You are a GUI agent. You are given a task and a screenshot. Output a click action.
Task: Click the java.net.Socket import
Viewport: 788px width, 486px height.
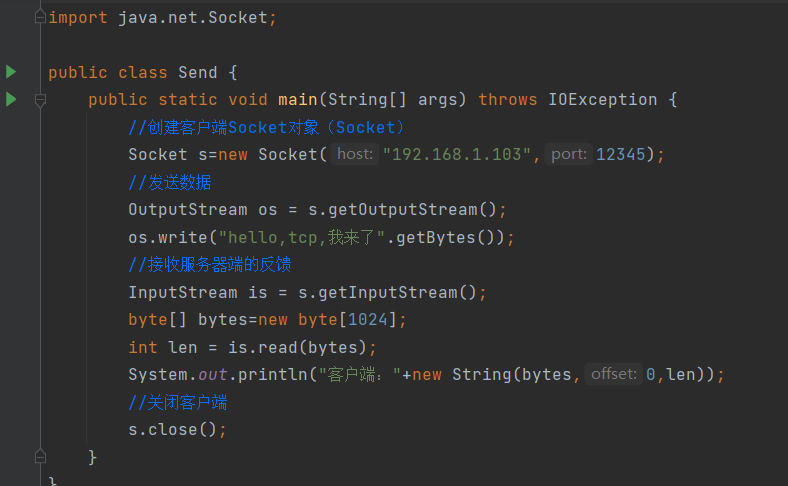tap(188, 18)
